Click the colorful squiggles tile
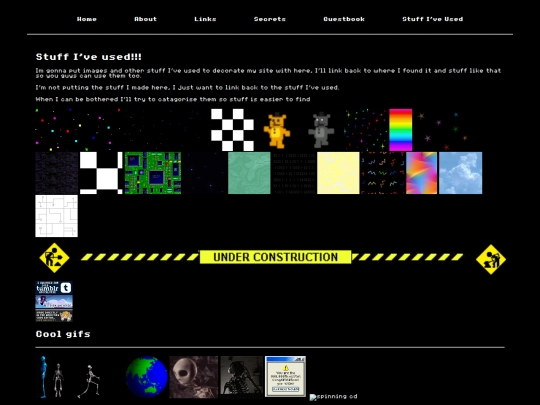Viewport: 540px width, 405px height. 383,173
